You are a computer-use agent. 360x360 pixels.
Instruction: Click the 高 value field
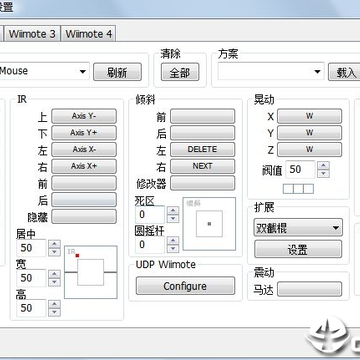click(31, 308)
